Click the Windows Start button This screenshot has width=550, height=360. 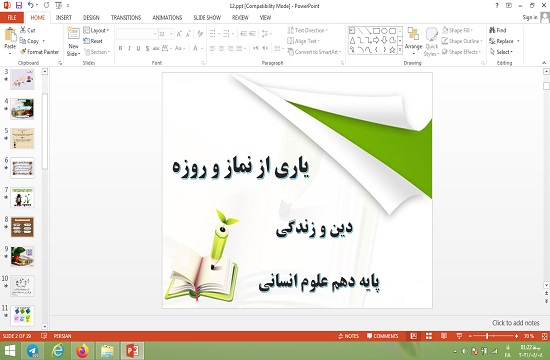pyautogui.click(x=10, y=351)
